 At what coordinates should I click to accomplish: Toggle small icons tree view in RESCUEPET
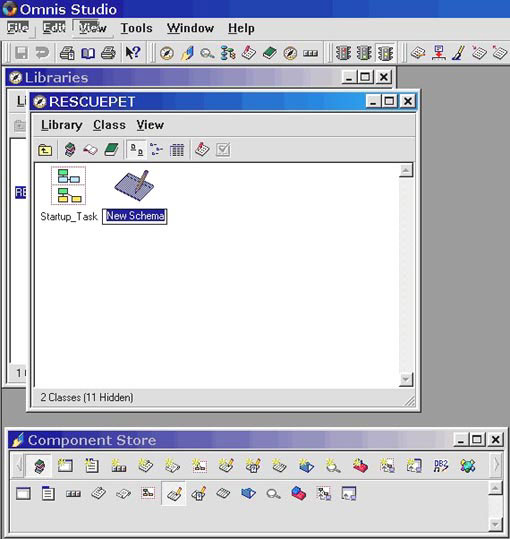click(156, 150)
